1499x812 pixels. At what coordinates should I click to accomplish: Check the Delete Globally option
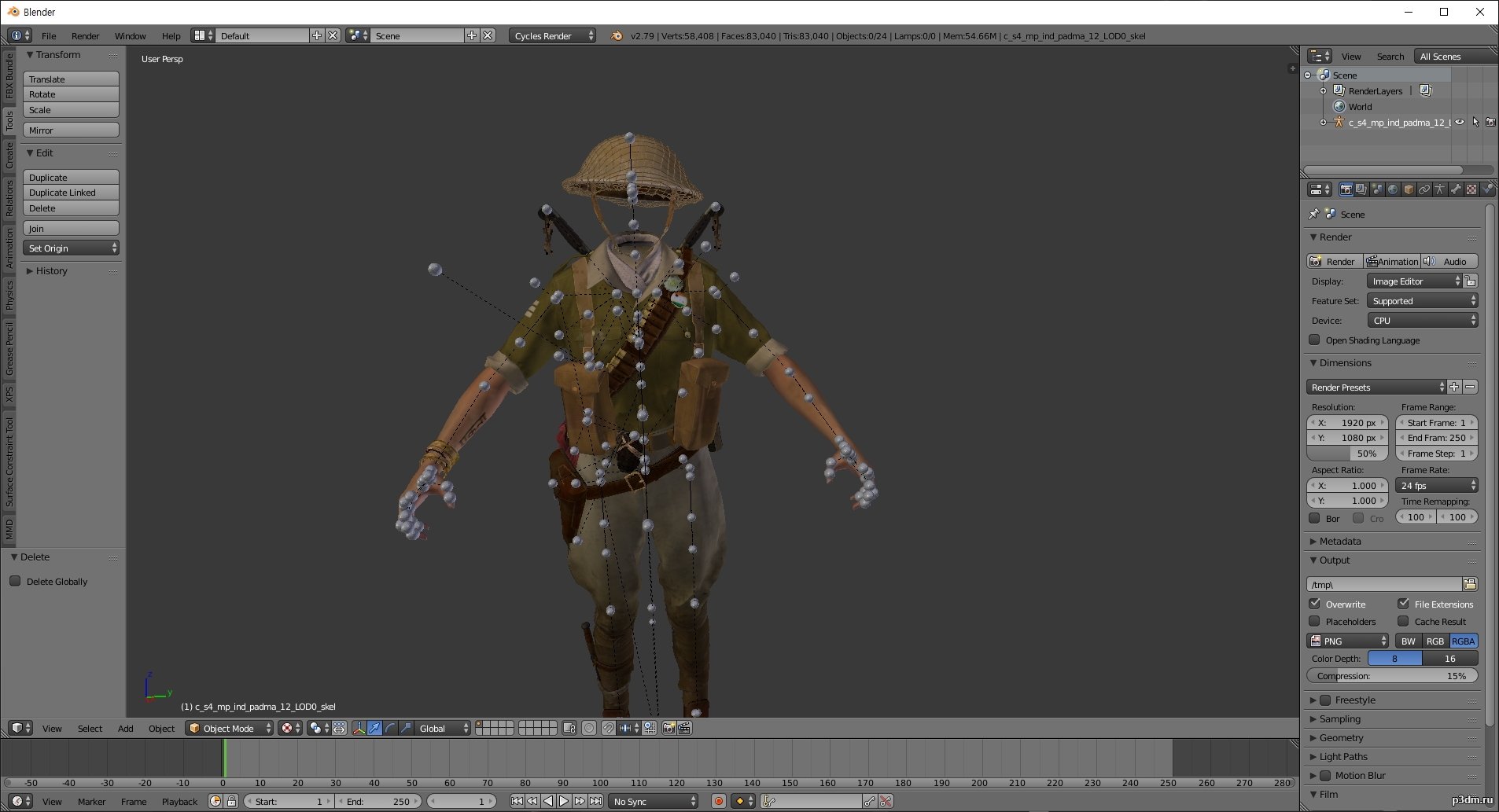point(15,581)
